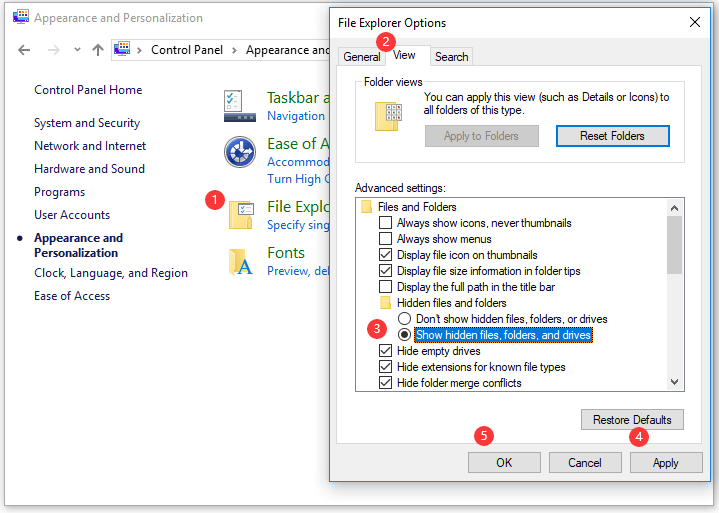The height and width of the screenshot is (513, 719).
Task: Click the Advanced settings scroll down arrow
Action: click(674, 382)
